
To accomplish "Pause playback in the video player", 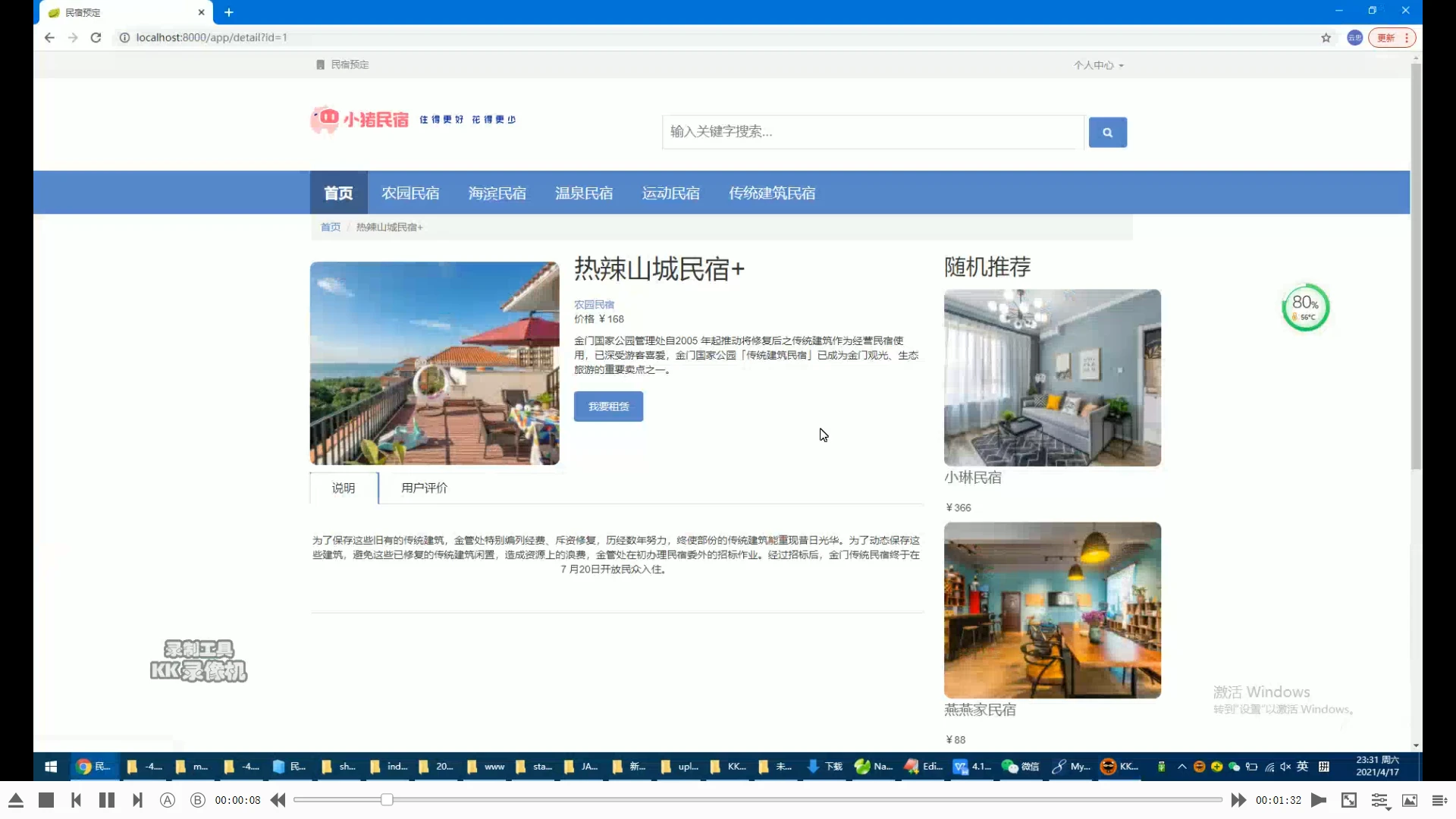I will [x=107, y=800].
